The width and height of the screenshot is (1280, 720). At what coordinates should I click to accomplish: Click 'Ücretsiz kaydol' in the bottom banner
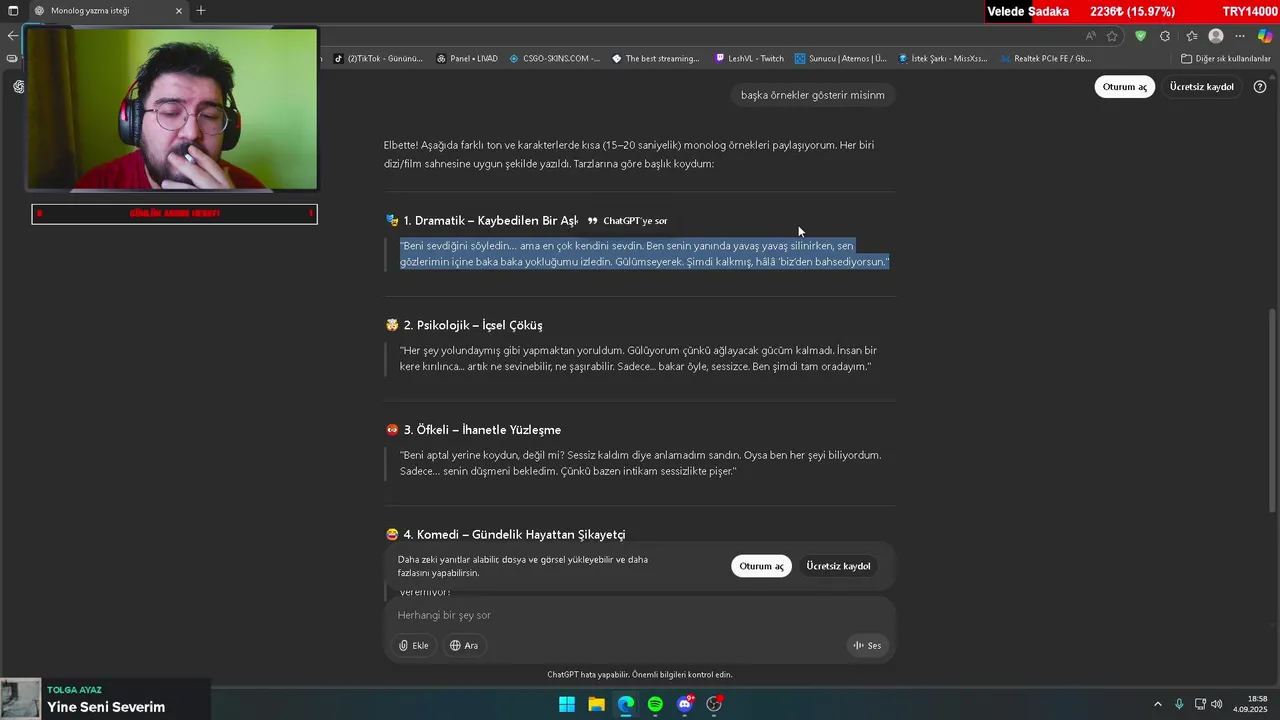coord(838,566)
